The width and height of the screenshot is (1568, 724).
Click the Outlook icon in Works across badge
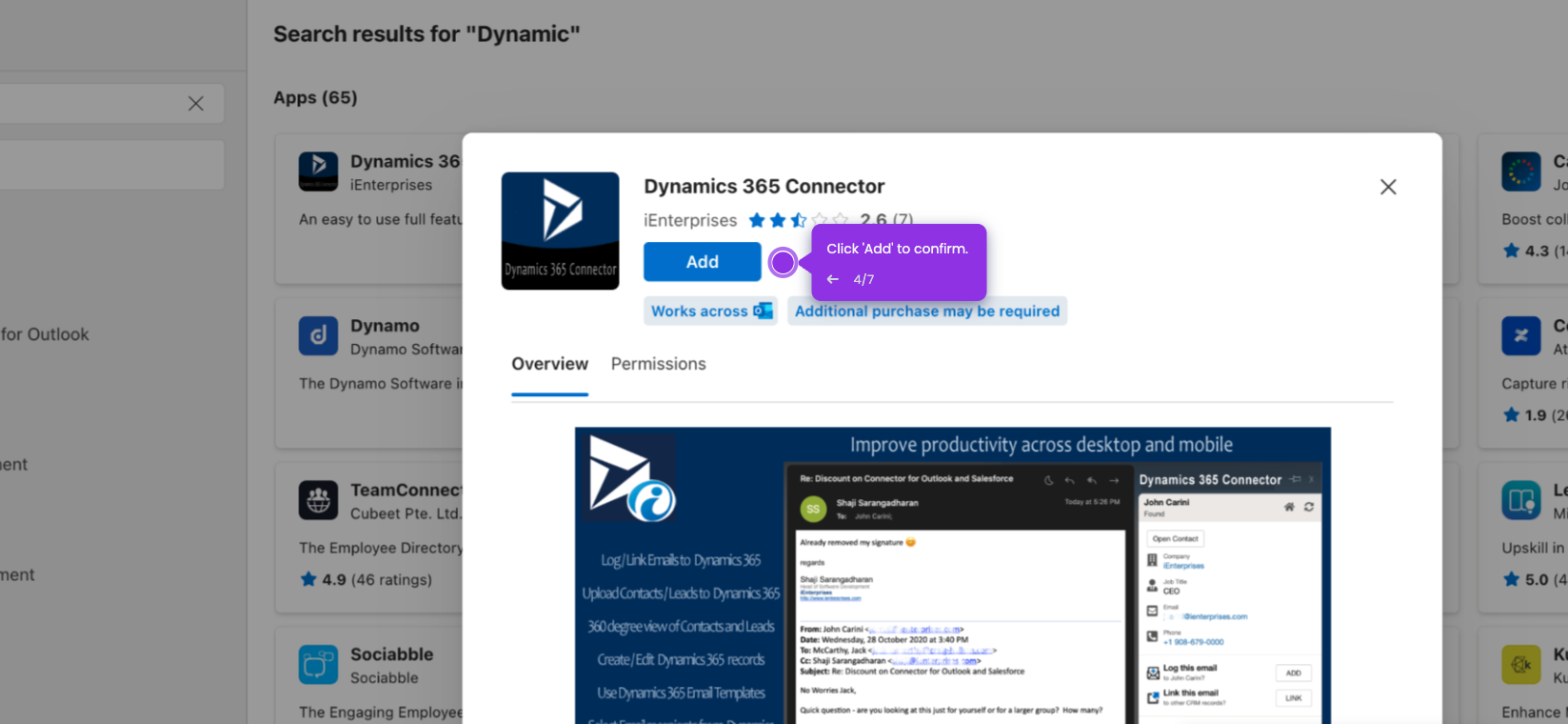(763, 311)
